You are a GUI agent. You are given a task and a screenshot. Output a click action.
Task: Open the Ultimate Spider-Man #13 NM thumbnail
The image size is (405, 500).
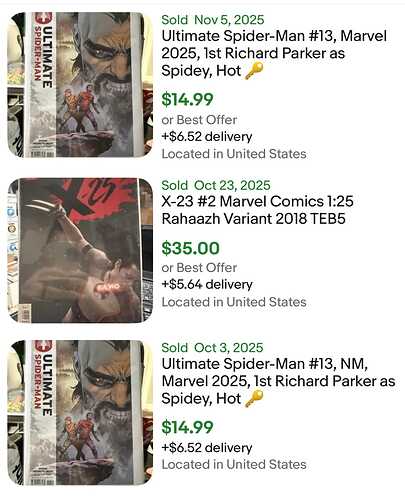click(80, 413)
